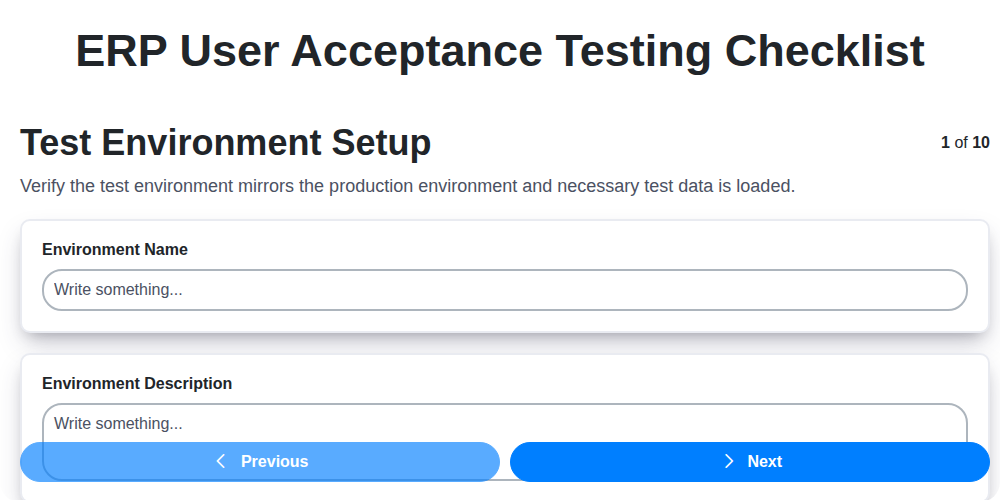The width and height of the screenshot is (1000, 500).
Task: Click the "1 of 10" step counter
Action: [965, 143]
